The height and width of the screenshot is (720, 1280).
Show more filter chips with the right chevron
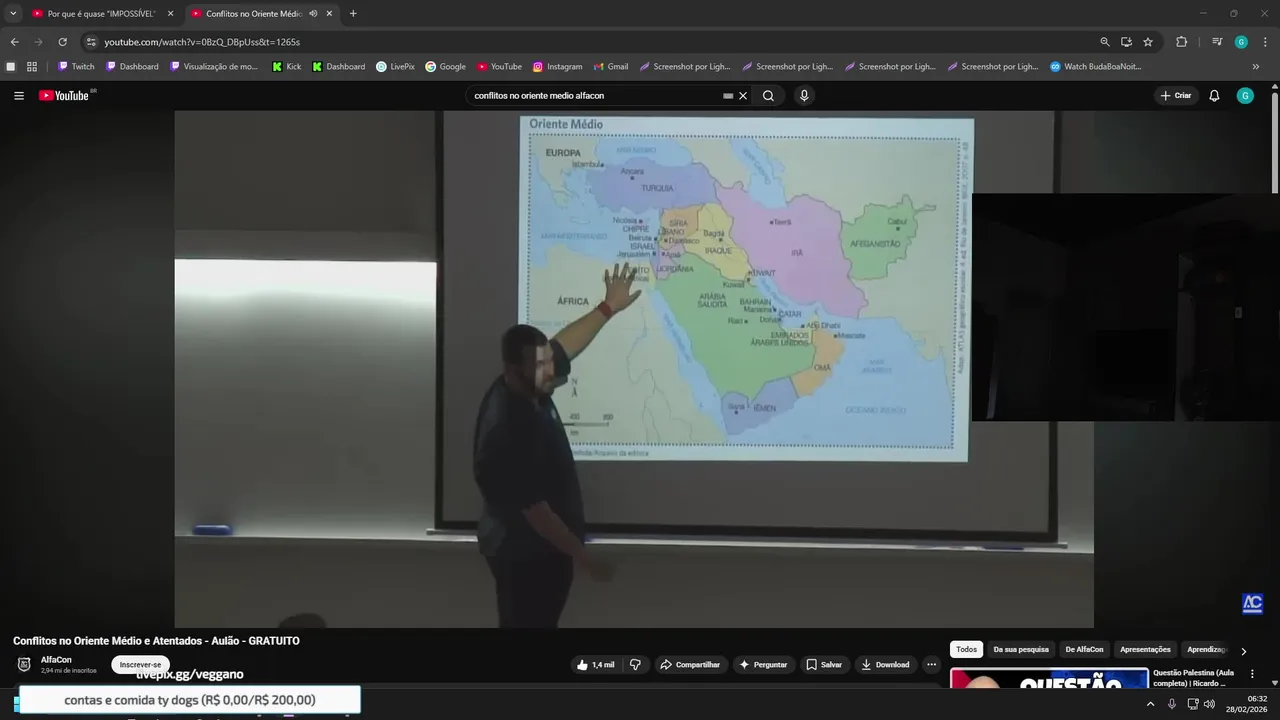(1243, 651)
